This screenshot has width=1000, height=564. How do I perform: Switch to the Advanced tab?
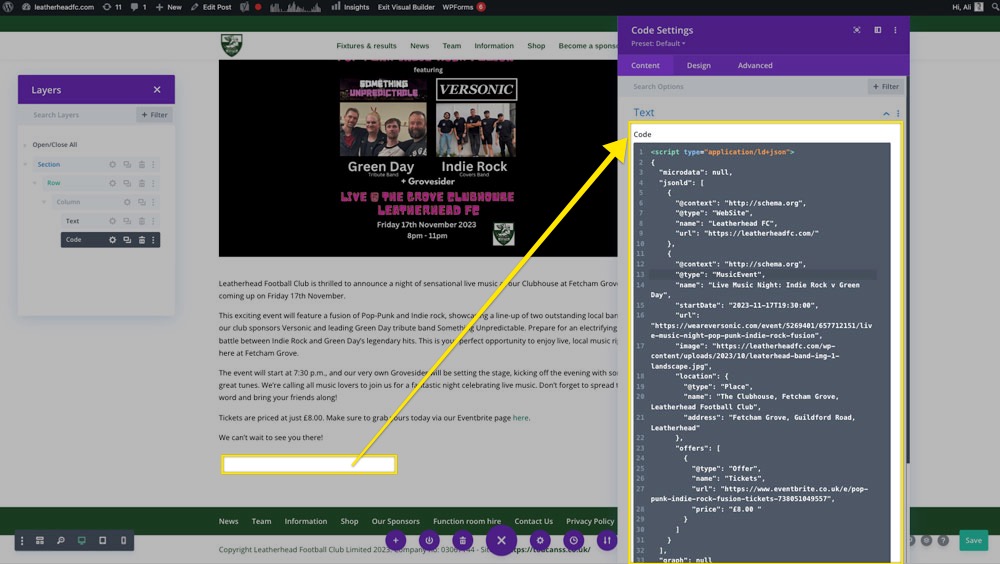(x=755, y=65)
